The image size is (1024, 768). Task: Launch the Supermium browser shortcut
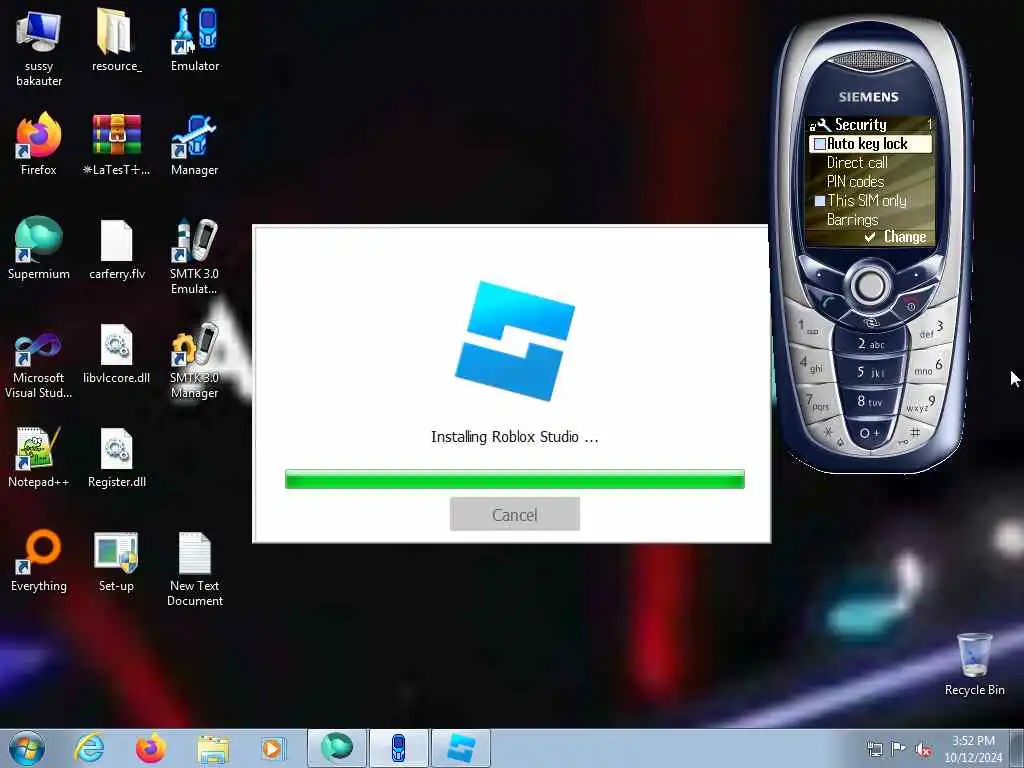point(39,248)
